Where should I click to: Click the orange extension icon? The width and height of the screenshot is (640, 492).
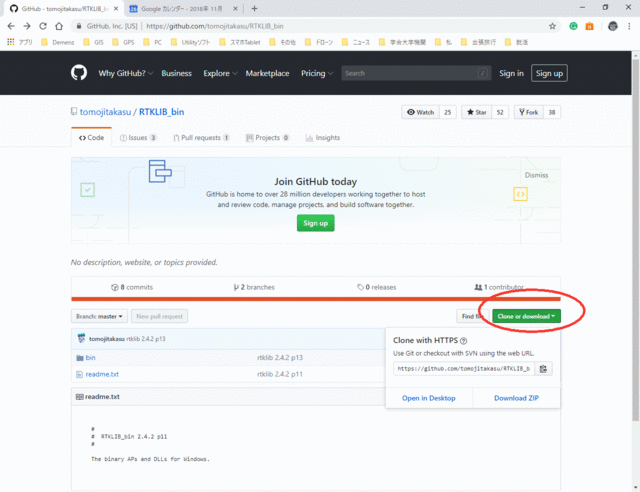pyautogui.click(x=589, y=26)
